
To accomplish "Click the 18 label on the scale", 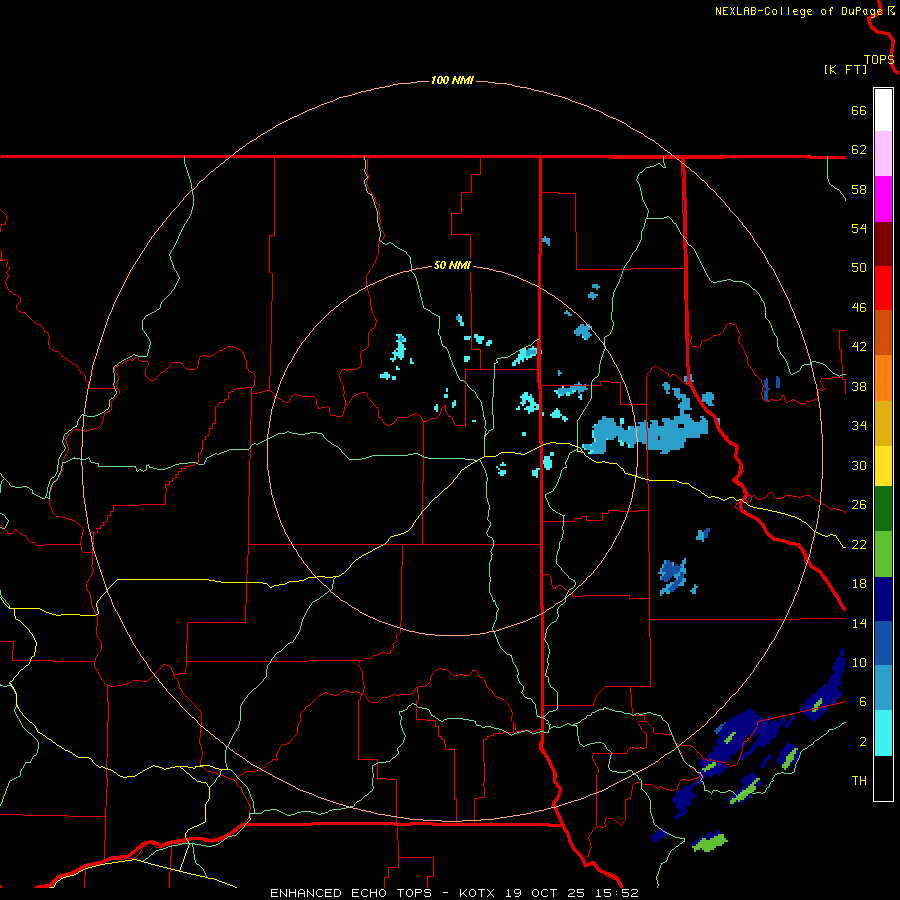I will [x=859, y=584].
